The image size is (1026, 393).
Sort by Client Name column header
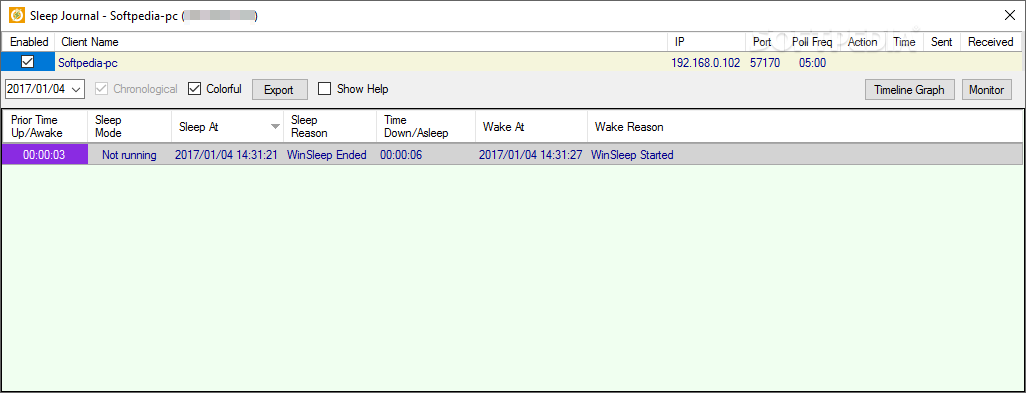[361, 42]
